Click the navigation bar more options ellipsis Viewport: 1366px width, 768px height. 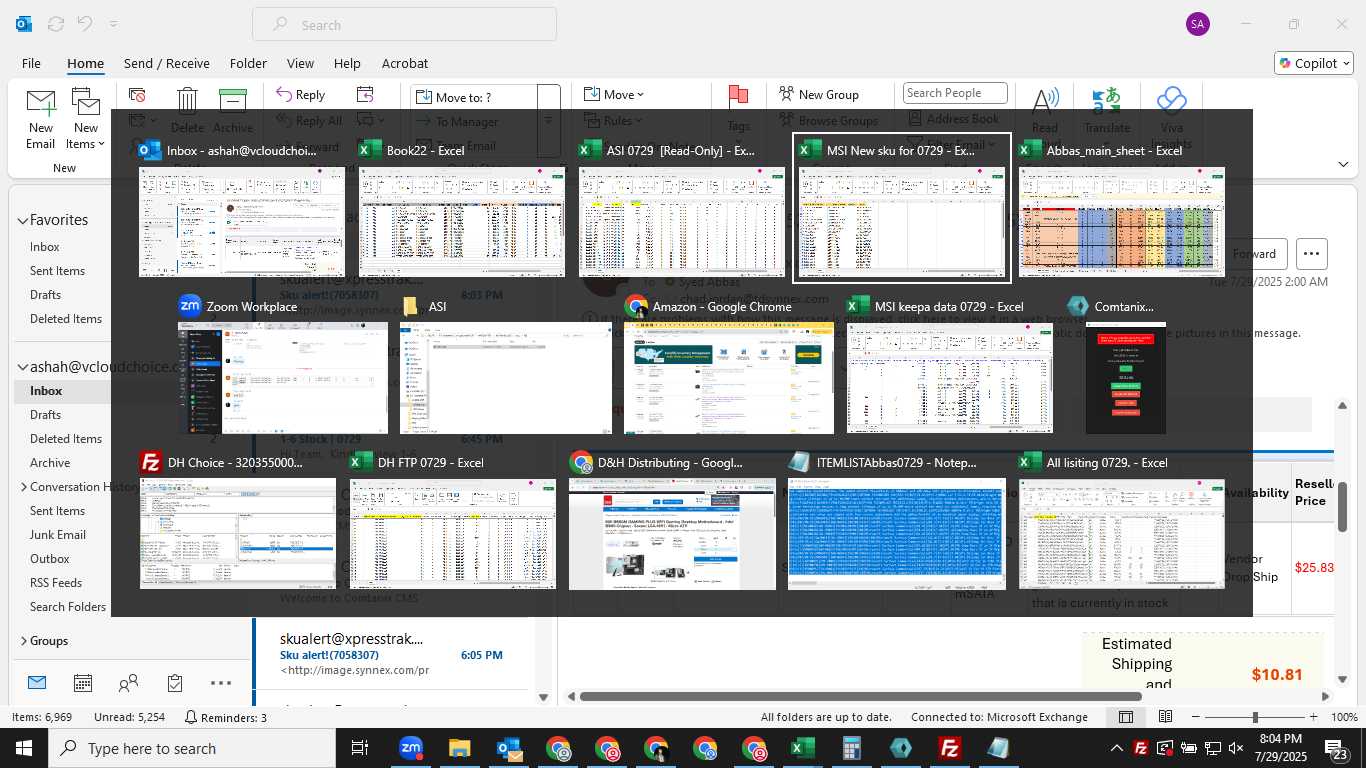coord(221,683)
